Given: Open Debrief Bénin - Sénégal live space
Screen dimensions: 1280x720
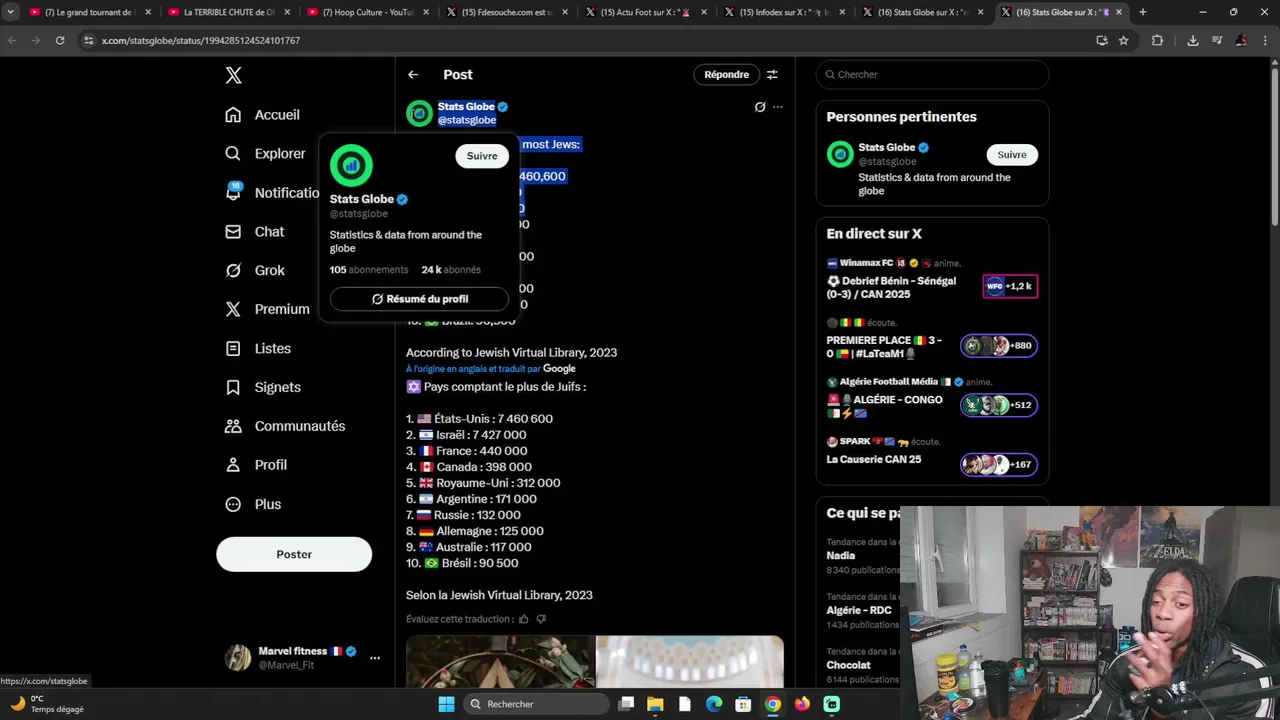Looking at the screenshot, I should pyautogui.click(x=932, y=280).
